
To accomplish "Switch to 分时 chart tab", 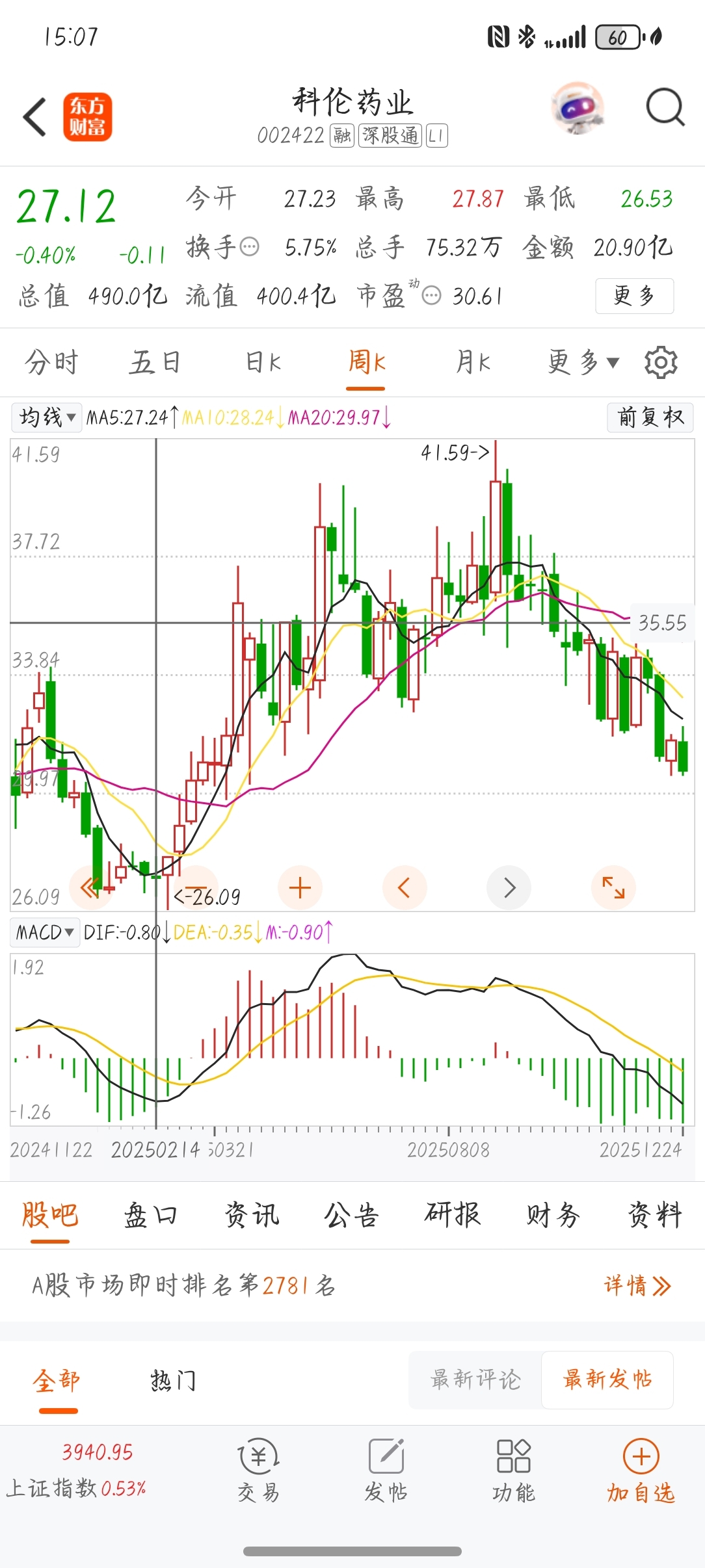I will (52, 362).
